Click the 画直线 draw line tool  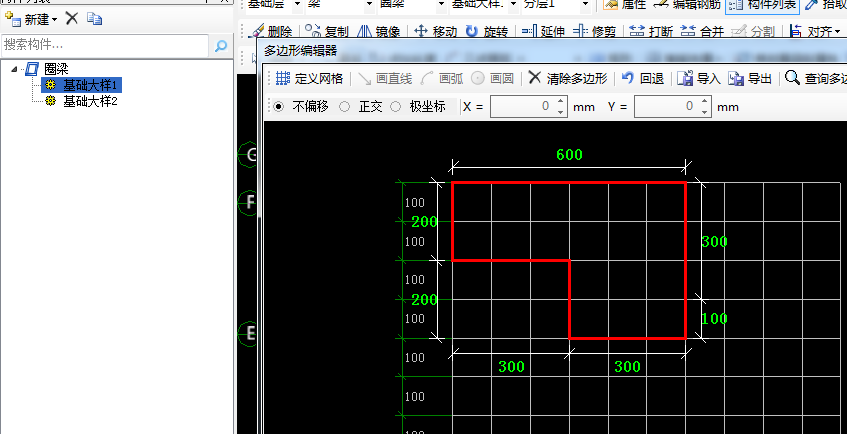click(385, 78)
